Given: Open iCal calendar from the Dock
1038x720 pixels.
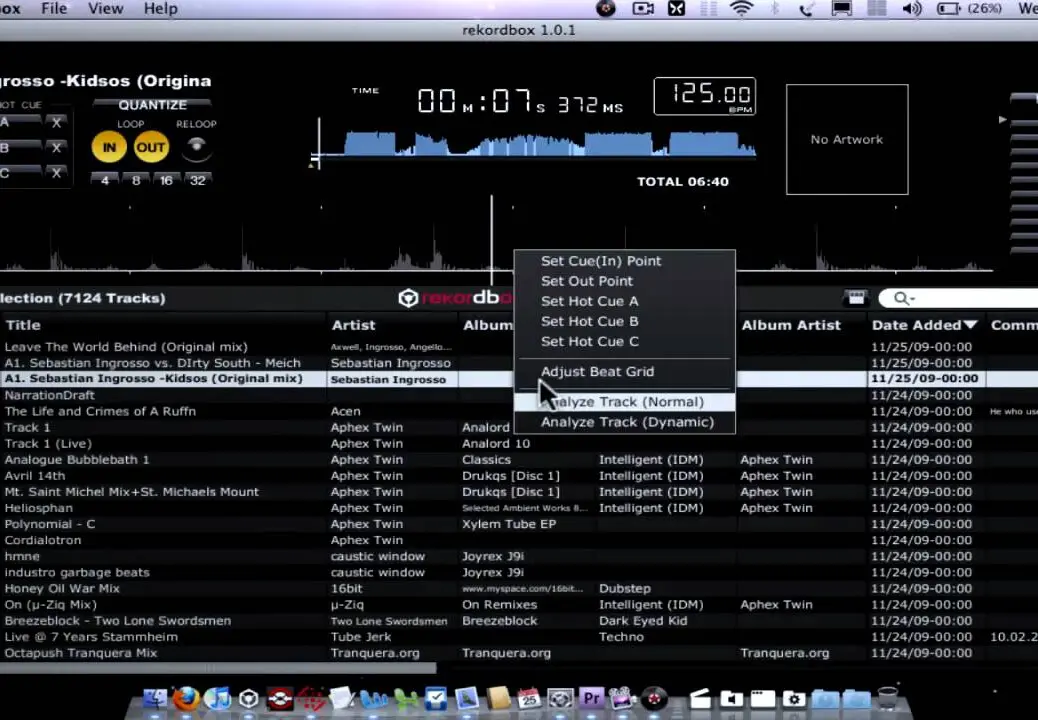Looking at the screenshot, I should point(529,699).
